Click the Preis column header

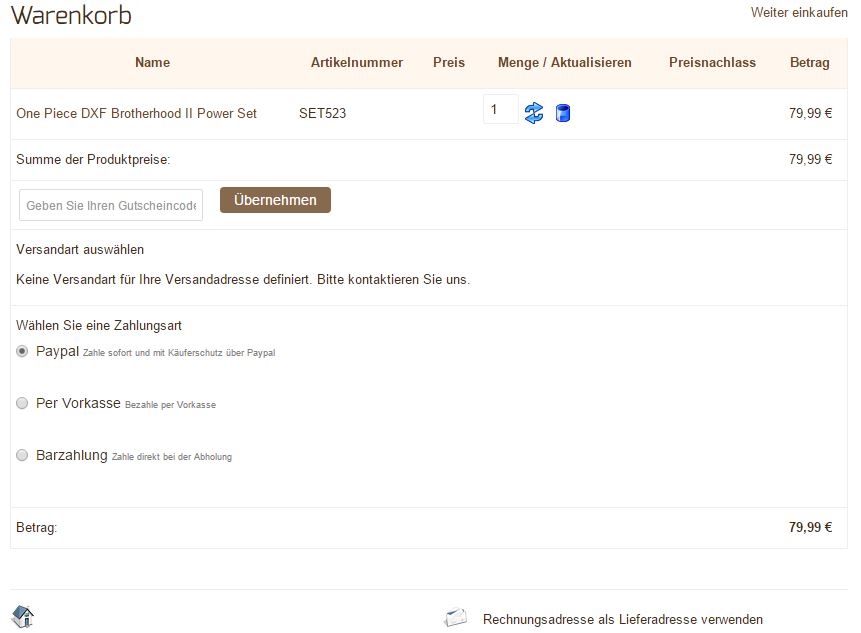[x=449, y=62]
